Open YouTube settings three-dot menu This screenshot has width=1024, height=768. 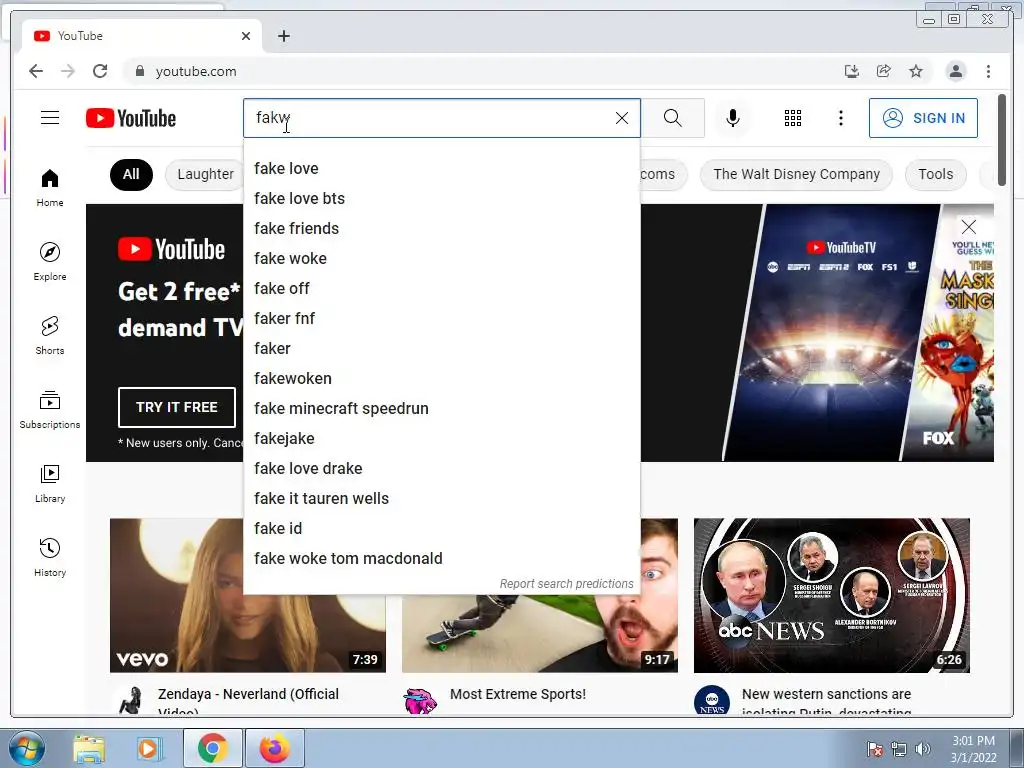(x=840, y=118)
